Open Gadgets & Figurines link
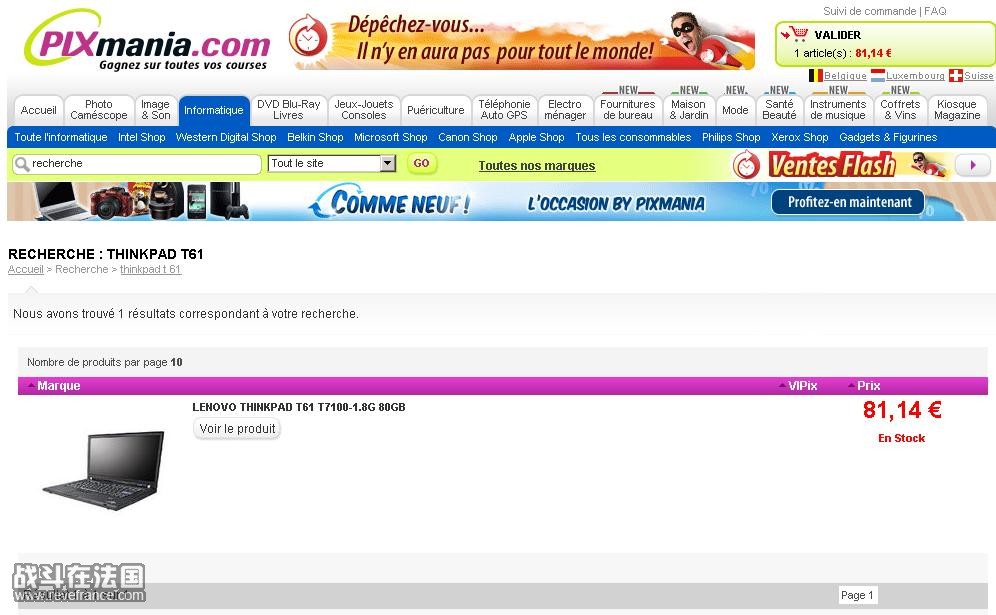996x615 pixels. [888, 137]
